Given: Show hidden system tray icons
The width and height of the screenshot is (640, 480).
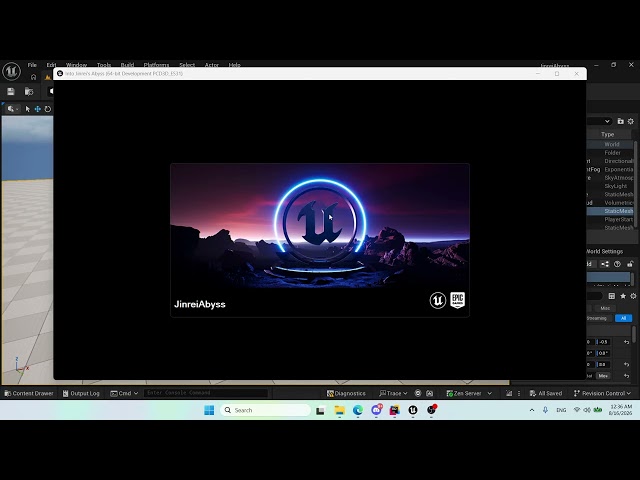Looking at the screenshot, I should (x=532, y=410).
